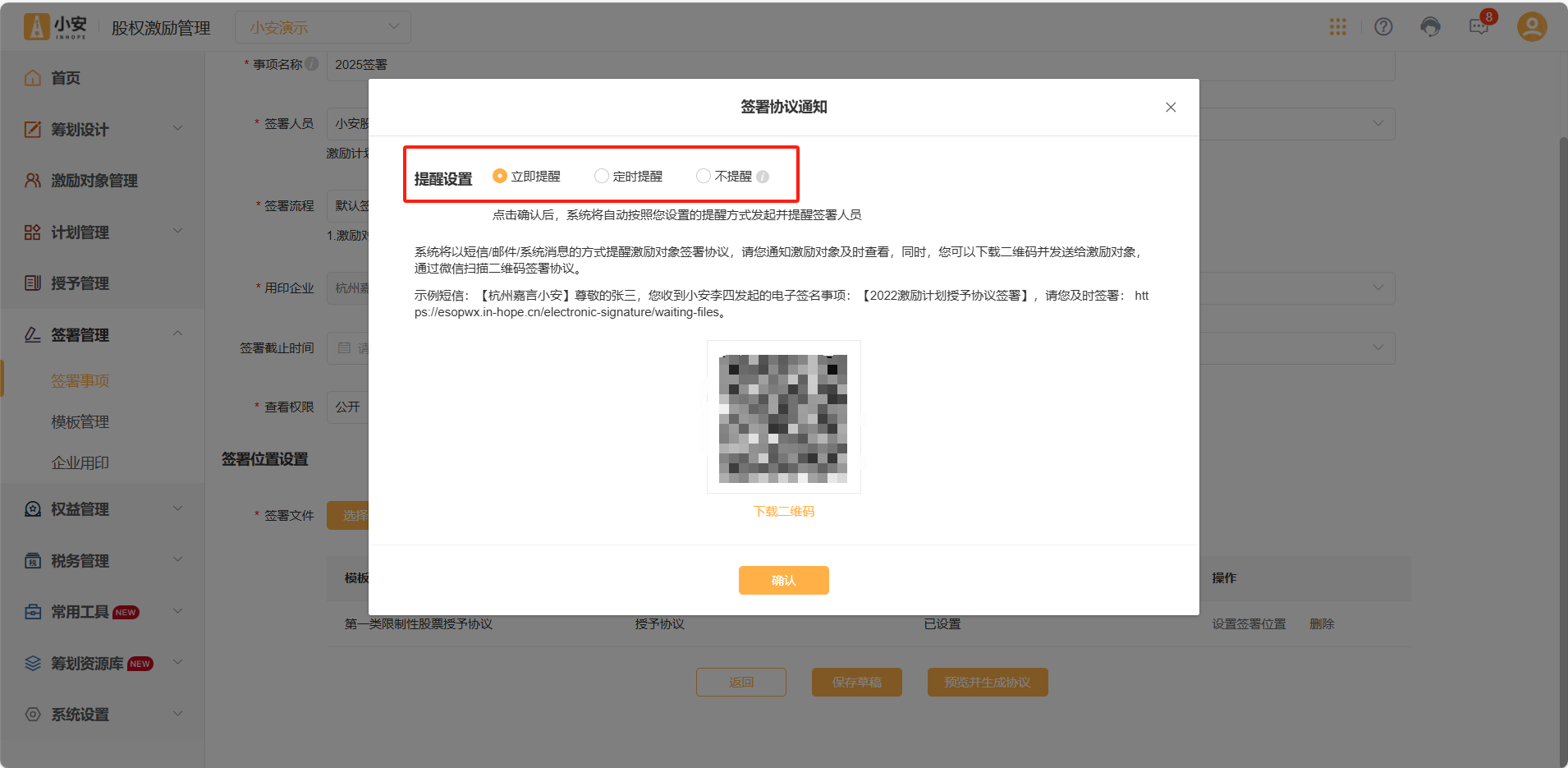Viewport: 1568px width, 768px height.
Task: Click the 税务管理 calculator icon
Action: pyautogui.click(x=33, y=561)
